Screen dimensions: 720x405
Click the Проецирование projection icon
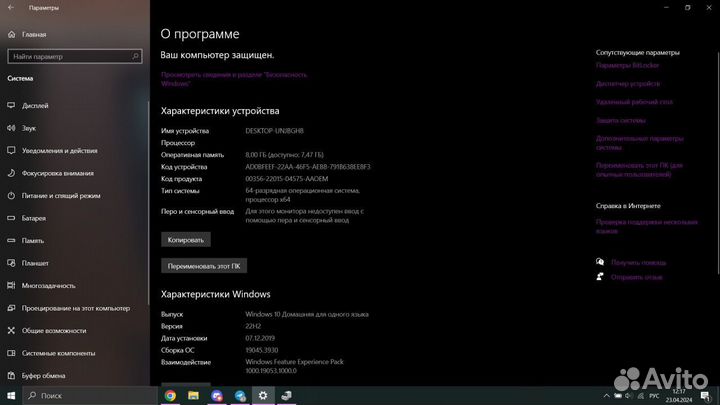tap(11, 308)
